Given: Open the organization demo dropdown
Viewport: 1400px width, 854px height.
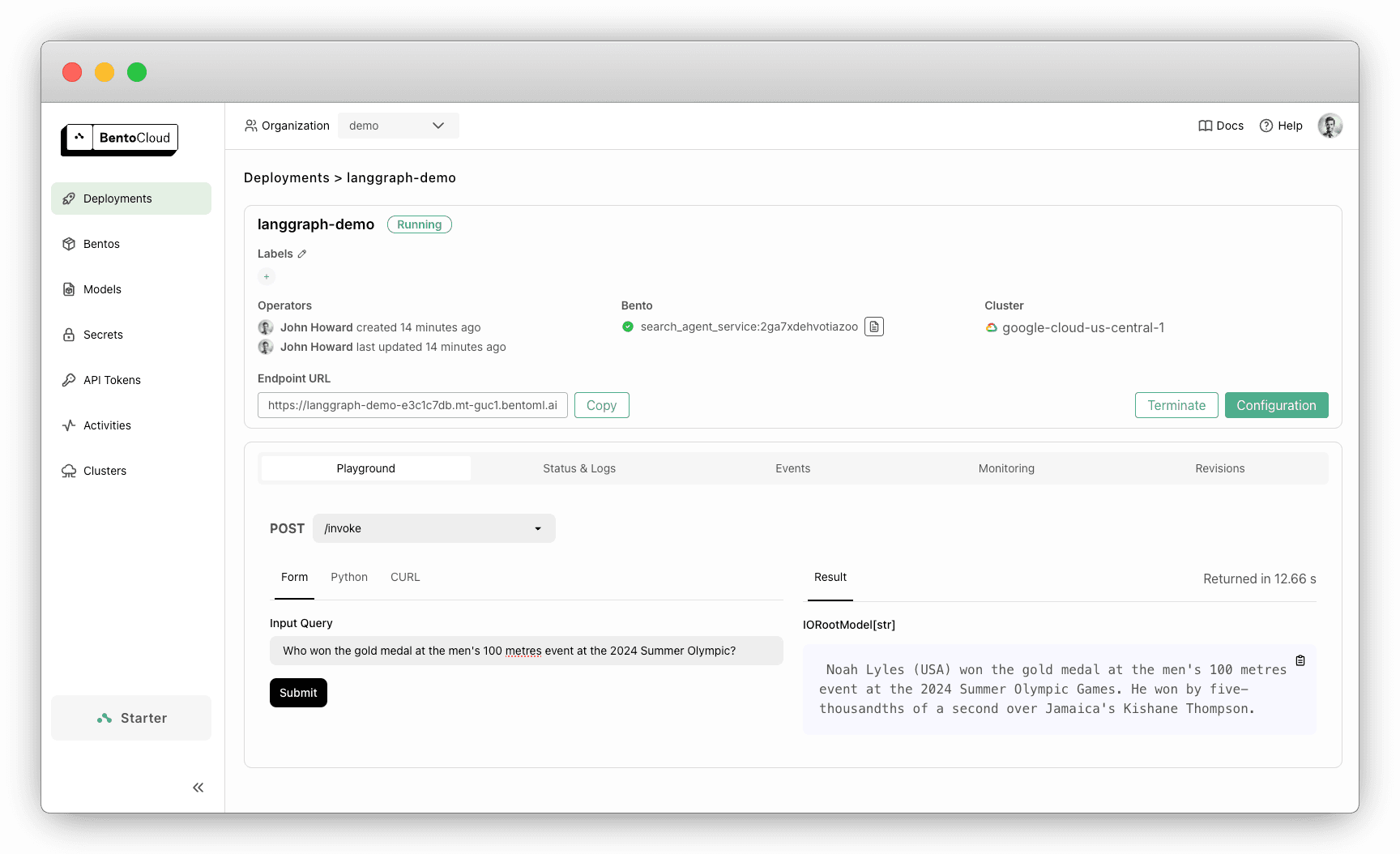Looking at the screenshot, I should click(x=398, y=125).
